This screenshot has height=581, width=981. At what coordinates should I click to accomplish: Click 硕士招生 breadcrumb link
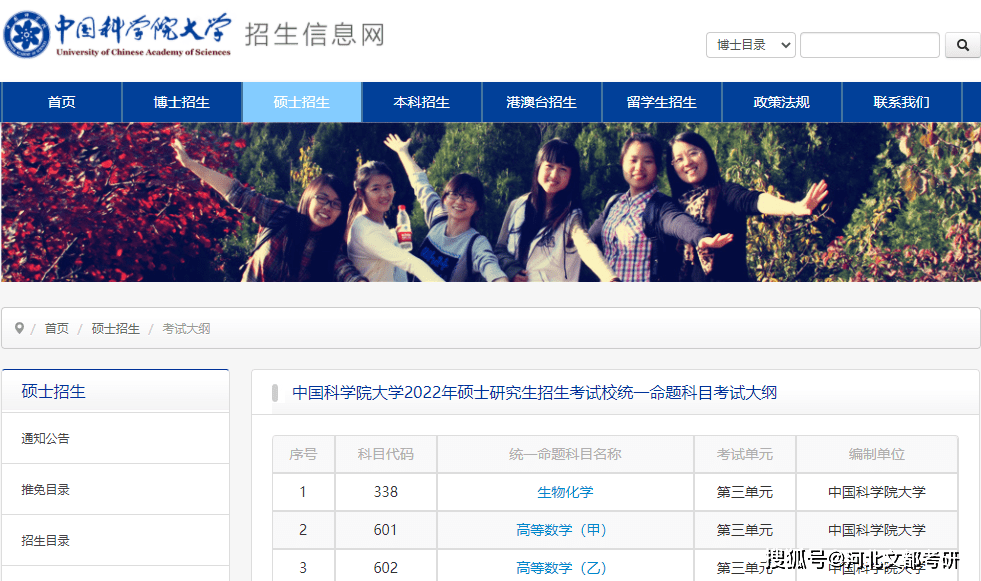(116, 328)
